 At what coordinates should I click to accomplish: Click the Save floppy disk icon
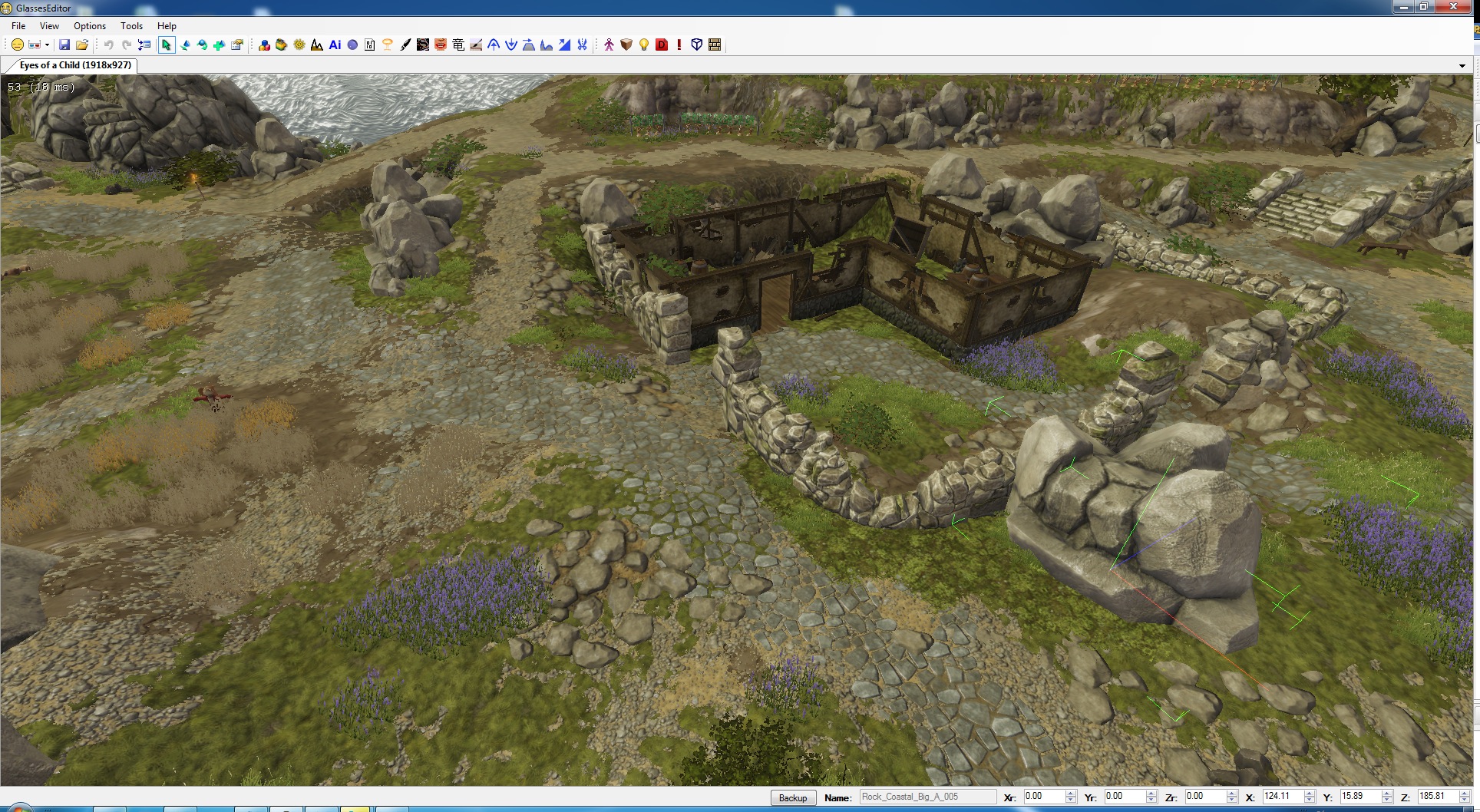coord(64,45)
